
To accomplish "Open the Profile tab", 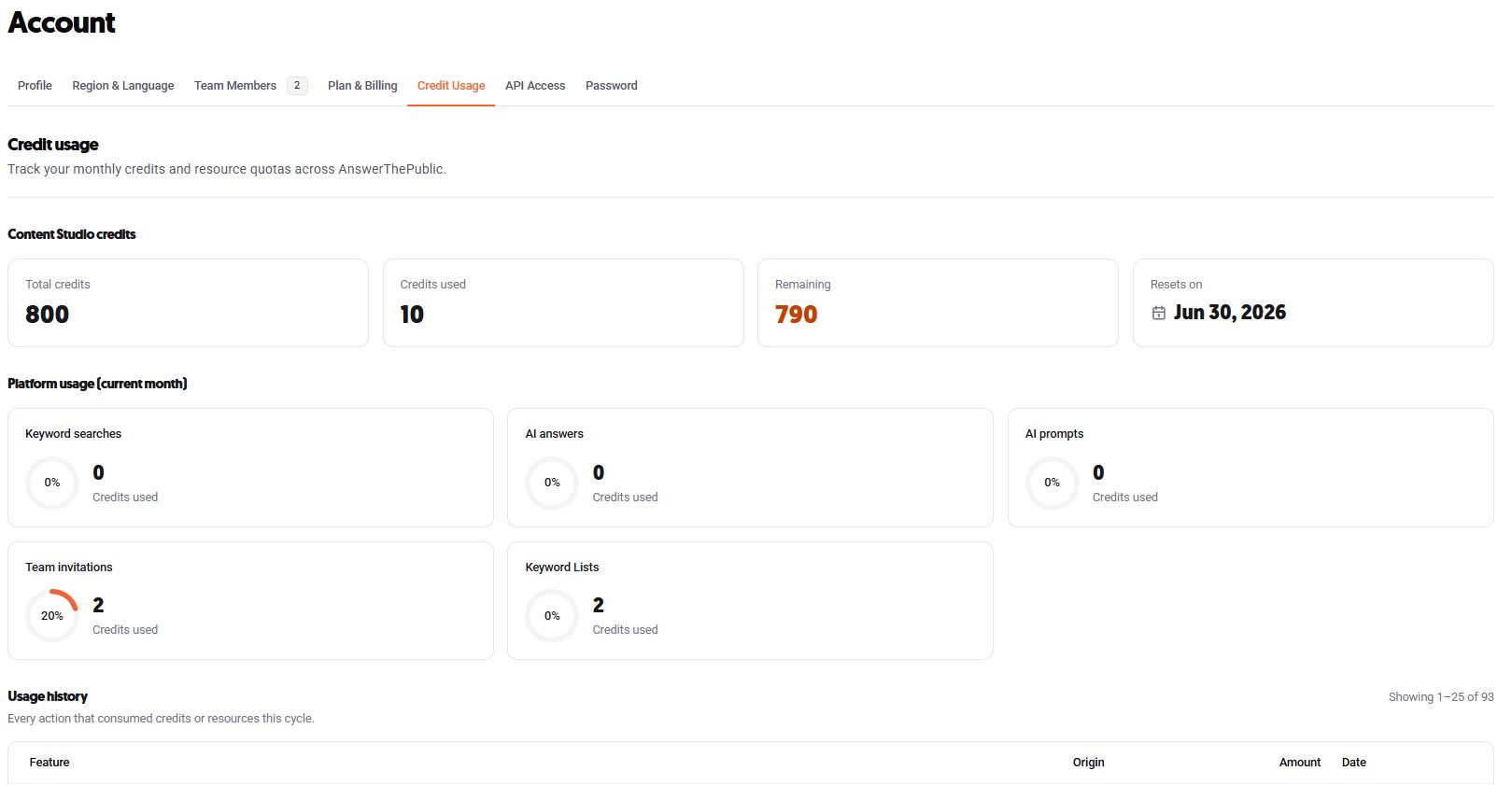I will [x=35, y=86].
